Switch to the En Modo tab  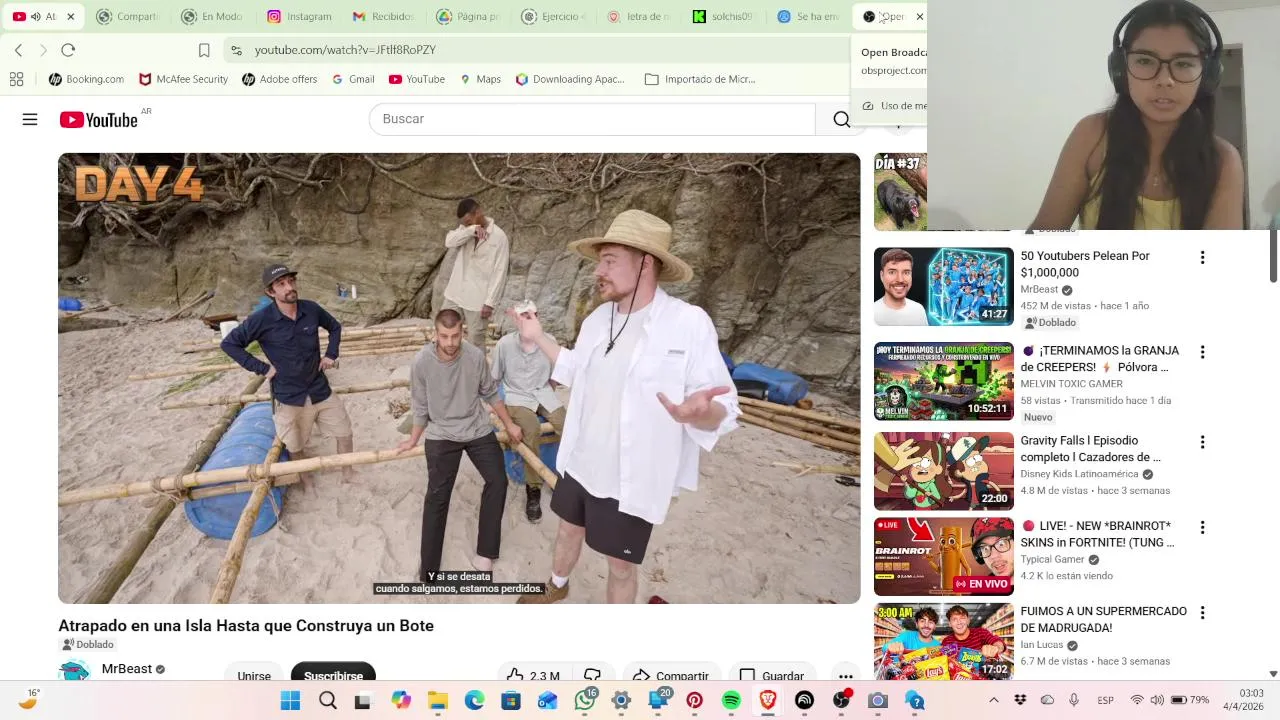[213, 16]
